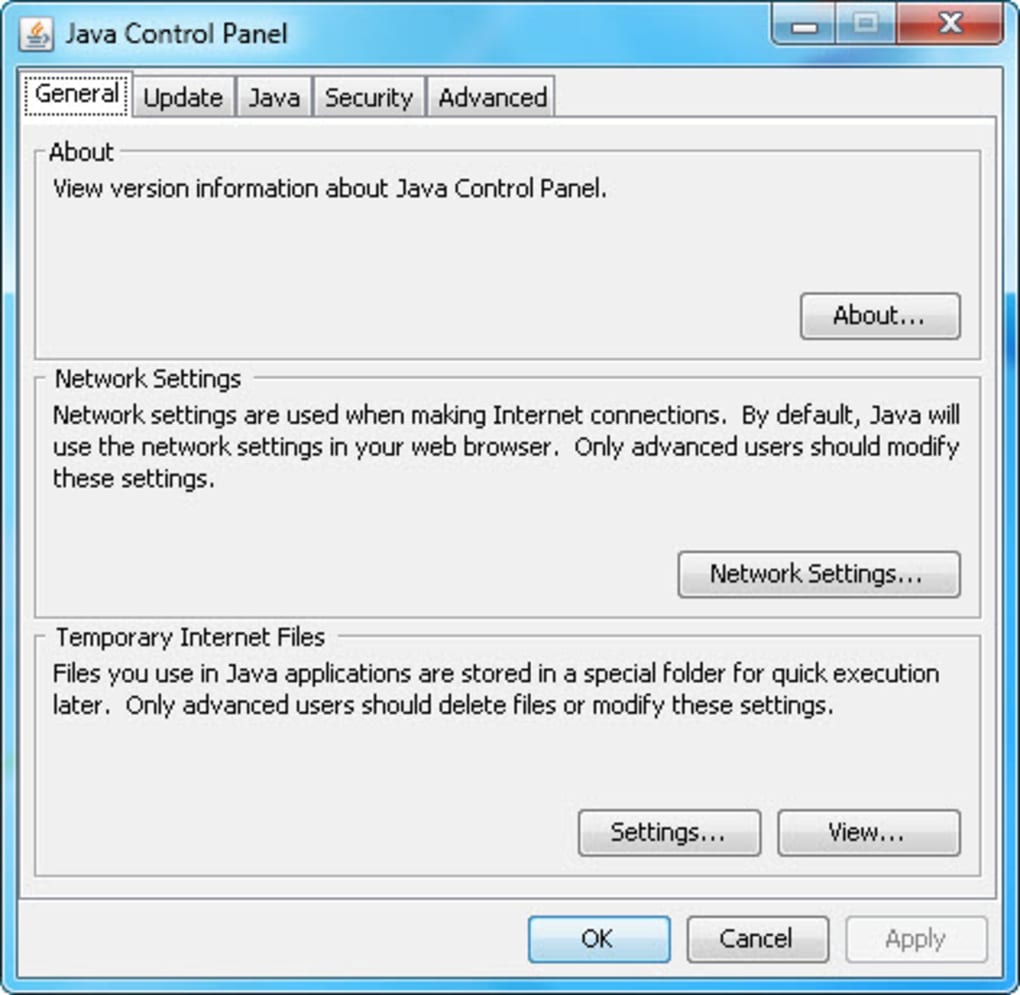This screenshot has width=1020, height=995.
Task: Go to the Security tab
Action: (x=369, y=98)
